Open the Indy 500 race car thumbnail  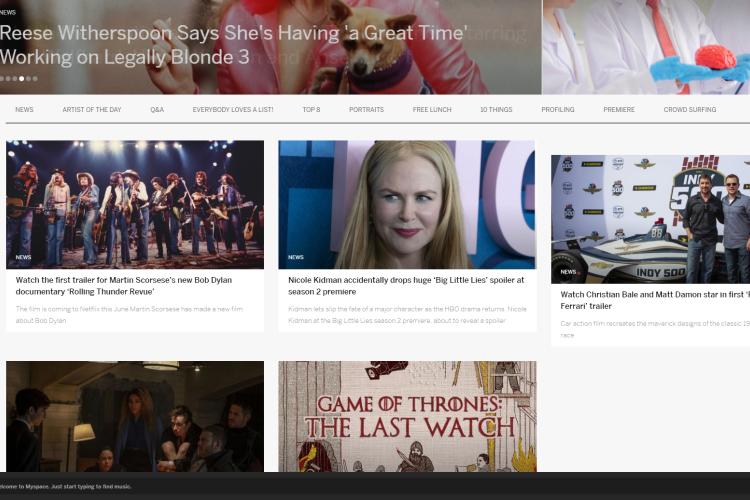click(x=651, y=219)
